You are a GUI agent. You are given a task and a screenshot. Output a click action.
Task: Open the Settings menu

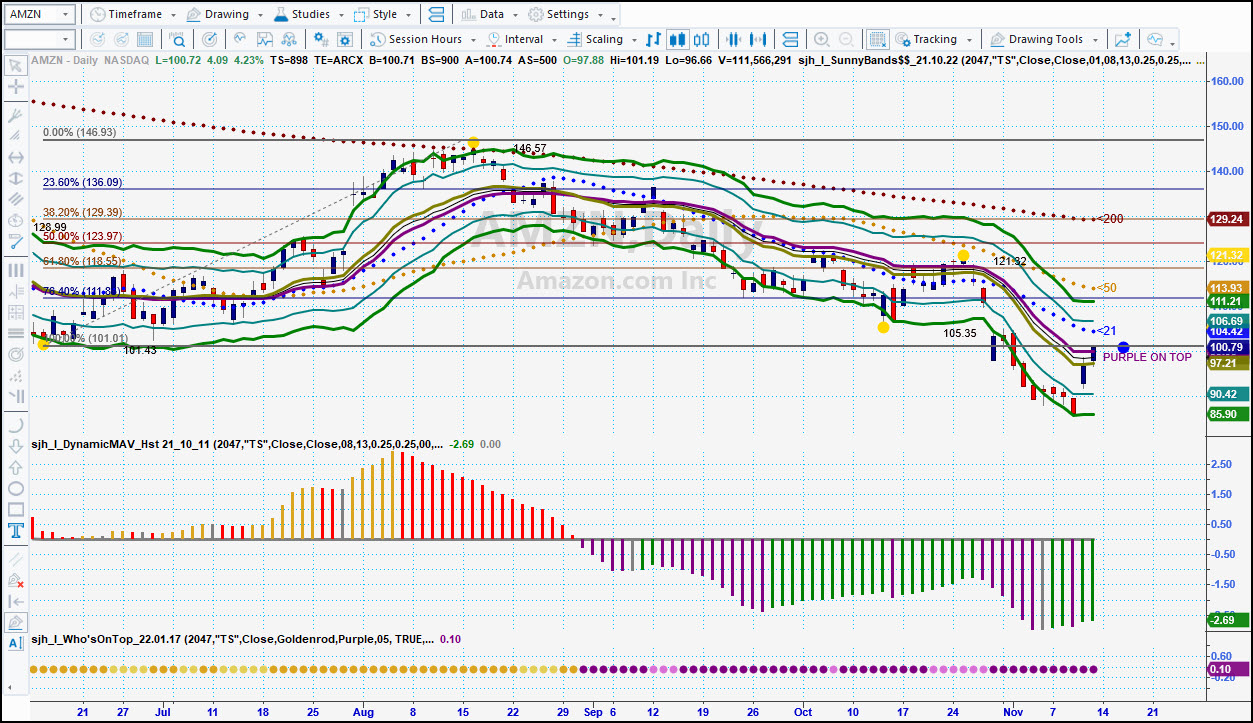(x=565, y=15)
